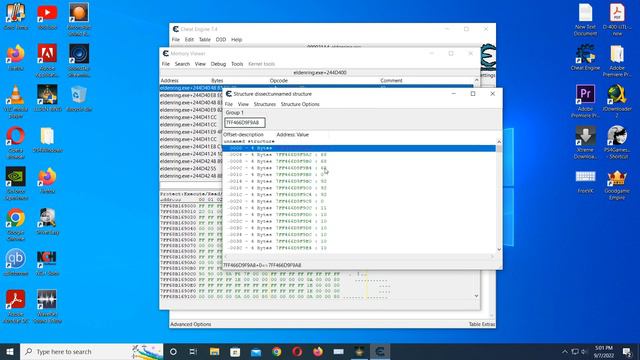Open Debug menu in Memory Viewer
This screenshot has width=640, height=360.
click(218, 64)
